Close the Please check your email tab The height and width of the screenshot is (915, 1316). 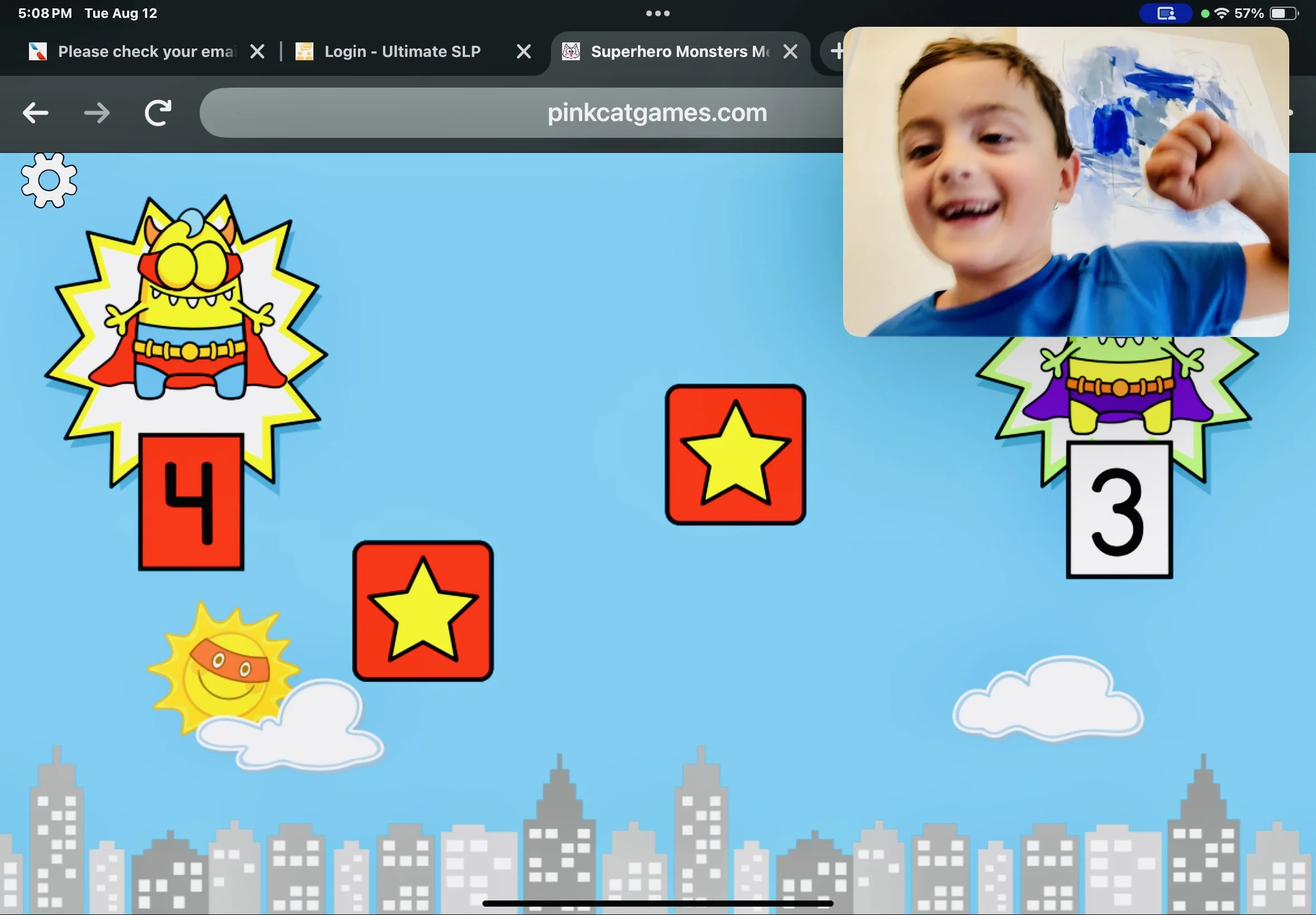pos(258,51)
